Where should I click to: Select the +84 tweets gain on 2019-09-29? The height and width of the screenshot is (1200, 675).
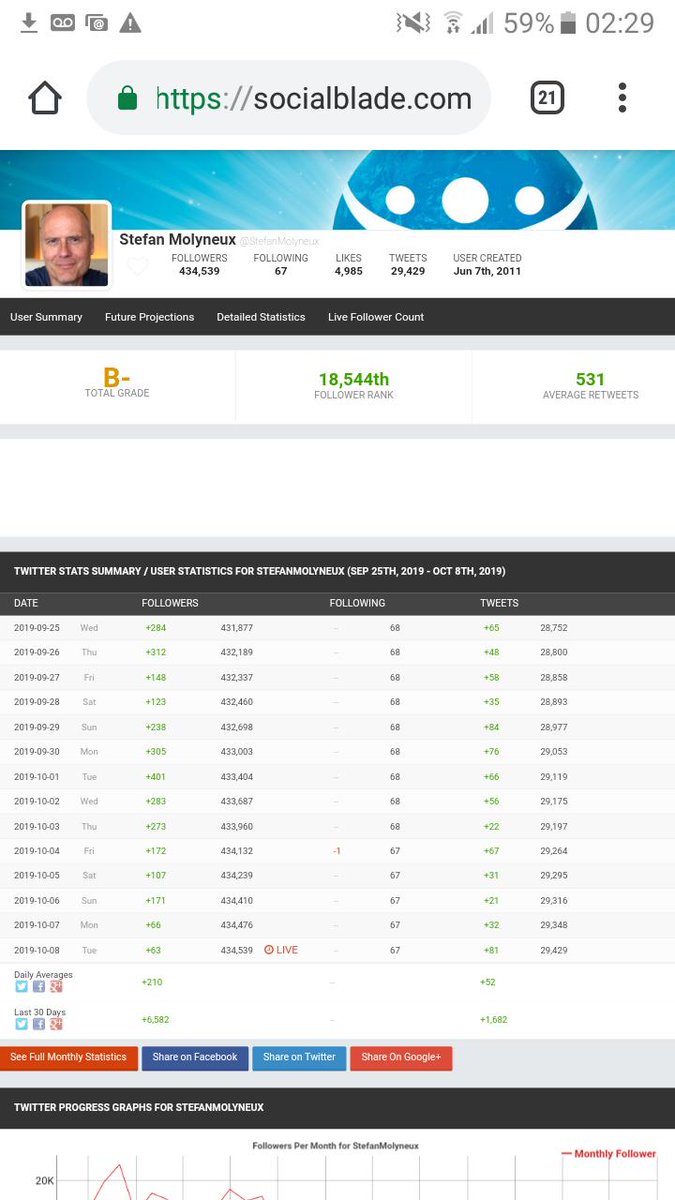click(x=491, y=727)
